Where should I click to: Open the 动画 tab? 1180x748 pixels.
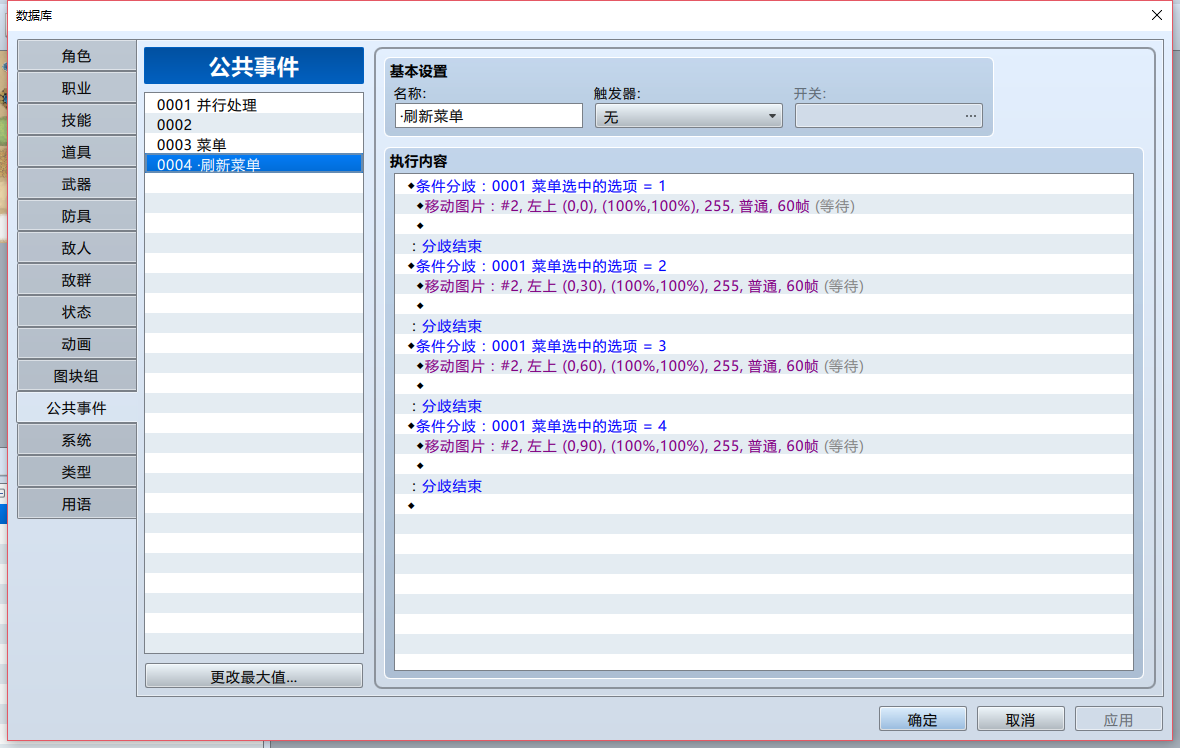point(76,345)
